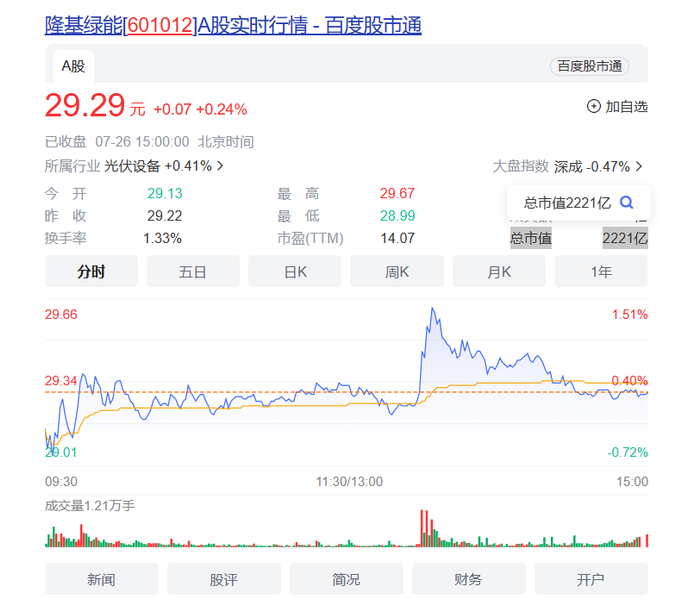Switch chart to 周K view

397,271
